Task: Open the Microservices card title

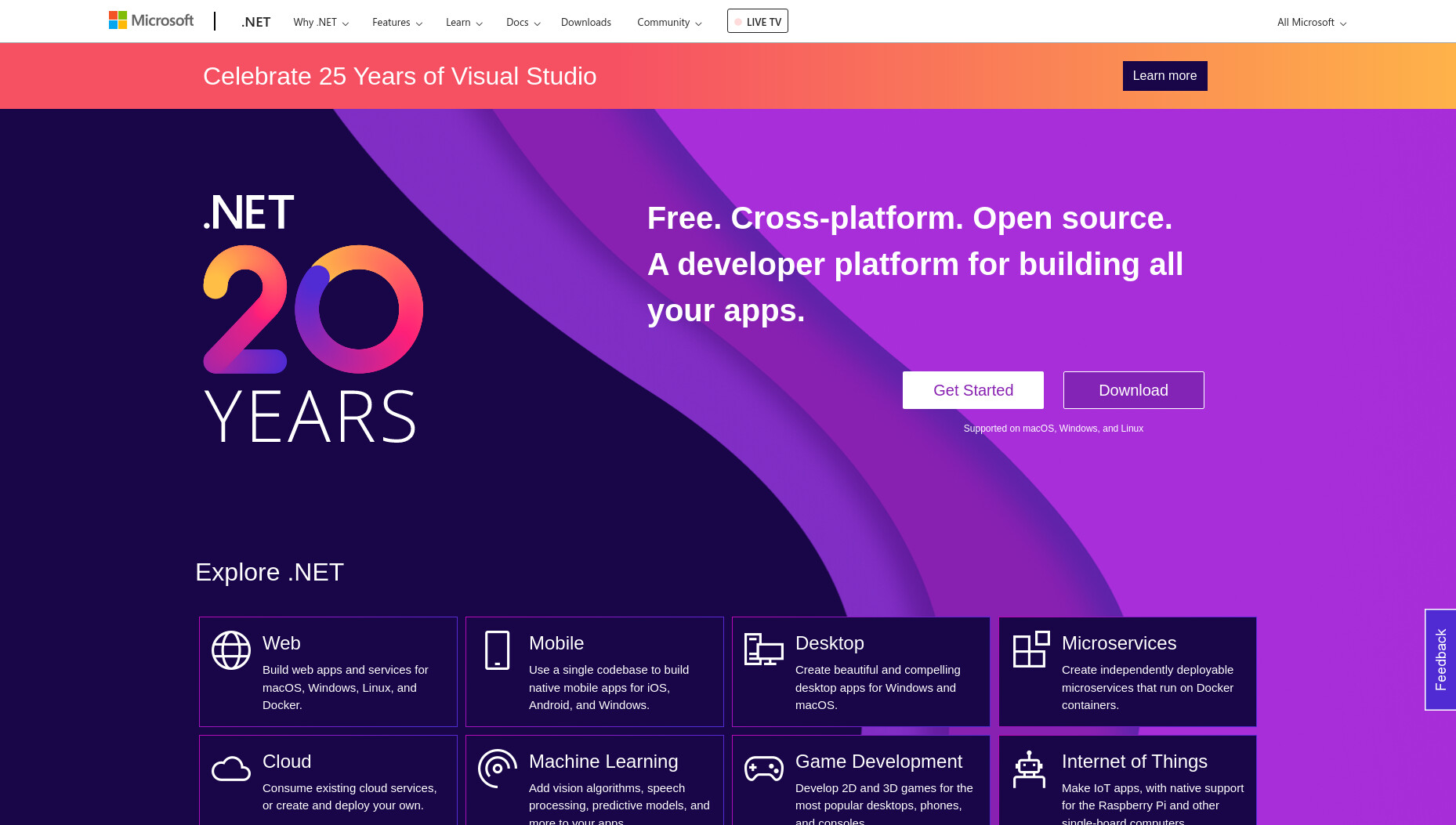Action: point(1119,643)
